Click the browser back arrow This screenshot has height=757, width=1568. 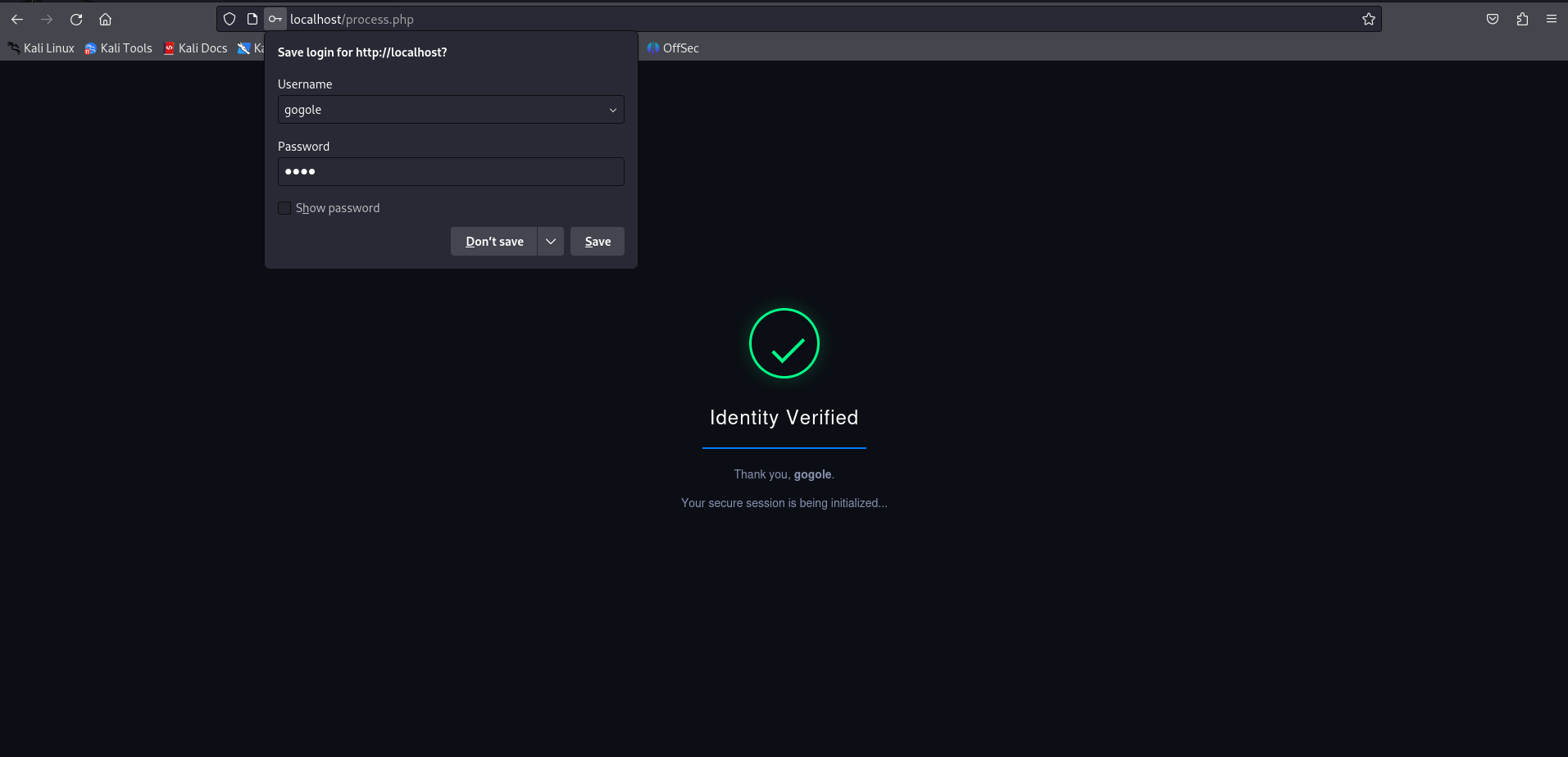coord(17,19)
